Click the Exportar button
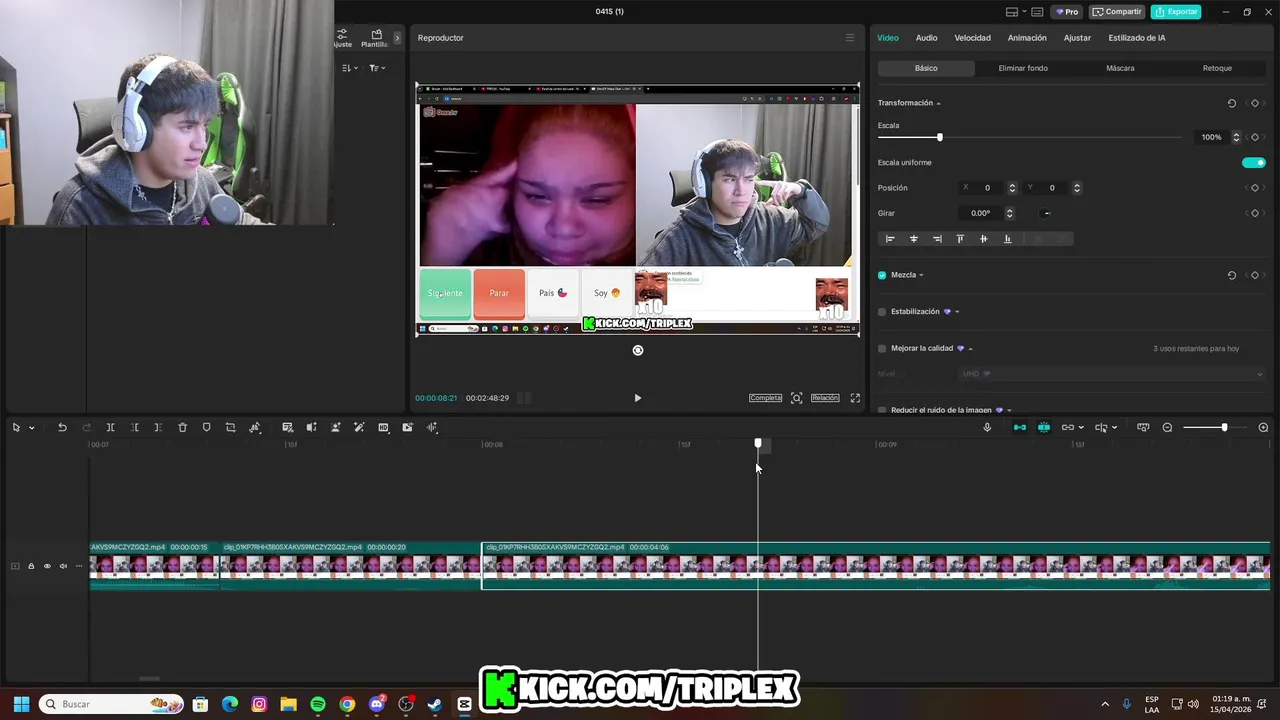 pyautogui.click(x=1175, y=12)
